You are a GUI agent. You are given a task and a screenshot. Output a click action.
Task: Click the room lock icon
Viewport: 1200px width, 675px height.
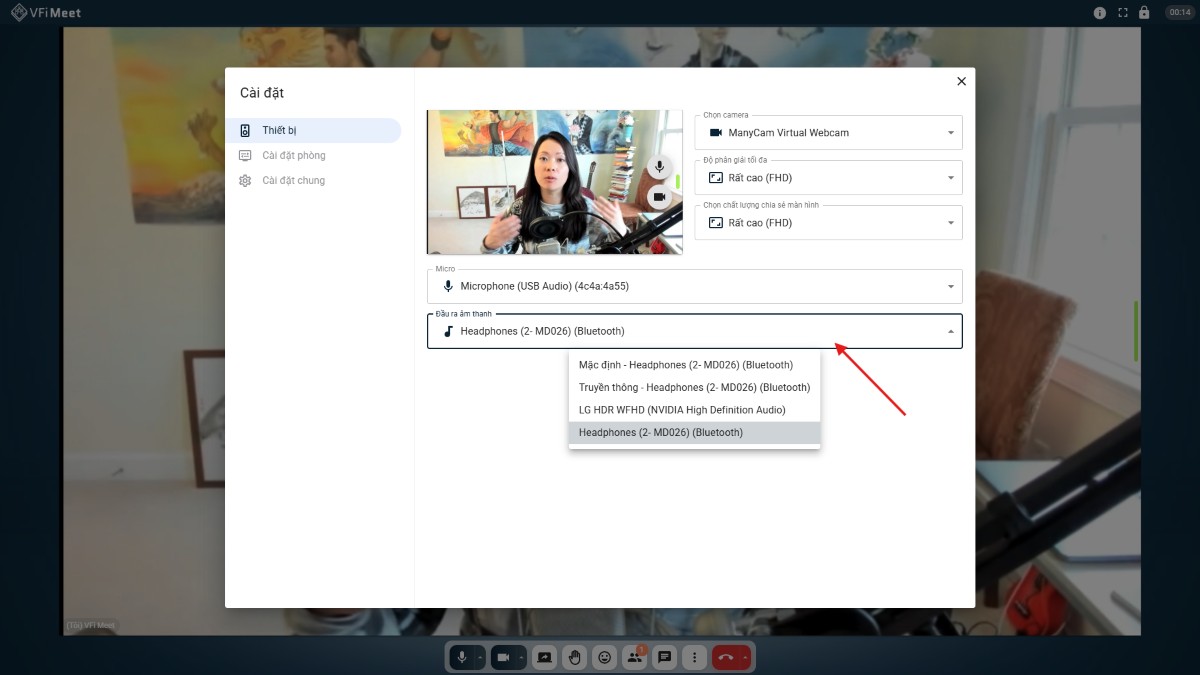(x=1144, y=13)
